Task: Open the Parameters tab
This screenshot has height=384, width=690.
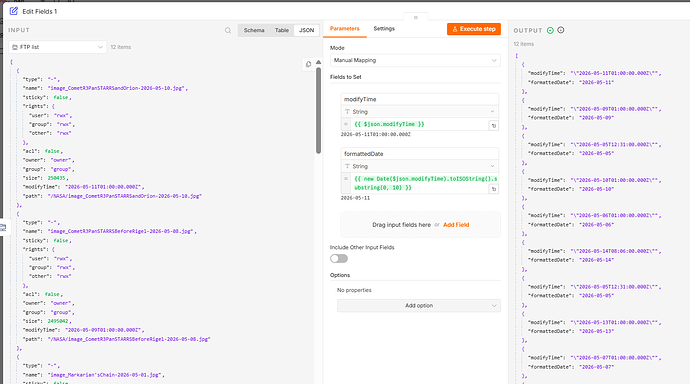Action: (x=345, y=29)
